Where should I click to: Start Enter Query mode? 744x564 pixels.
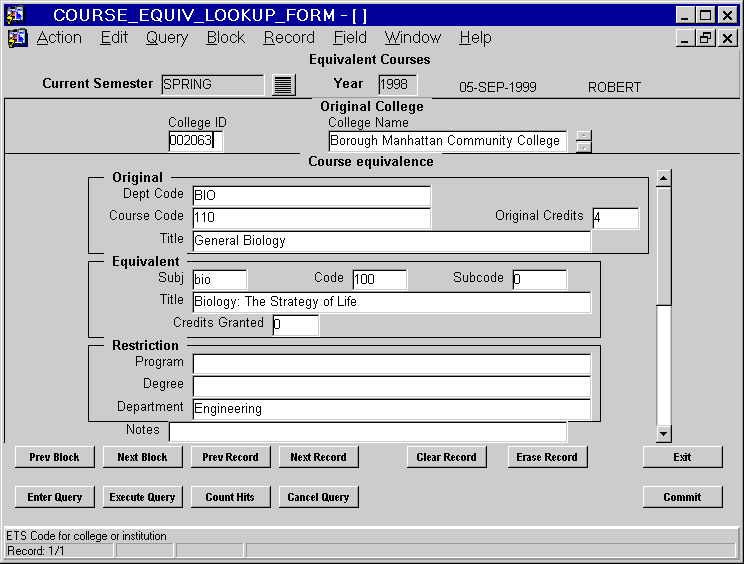tap(55, 497)
